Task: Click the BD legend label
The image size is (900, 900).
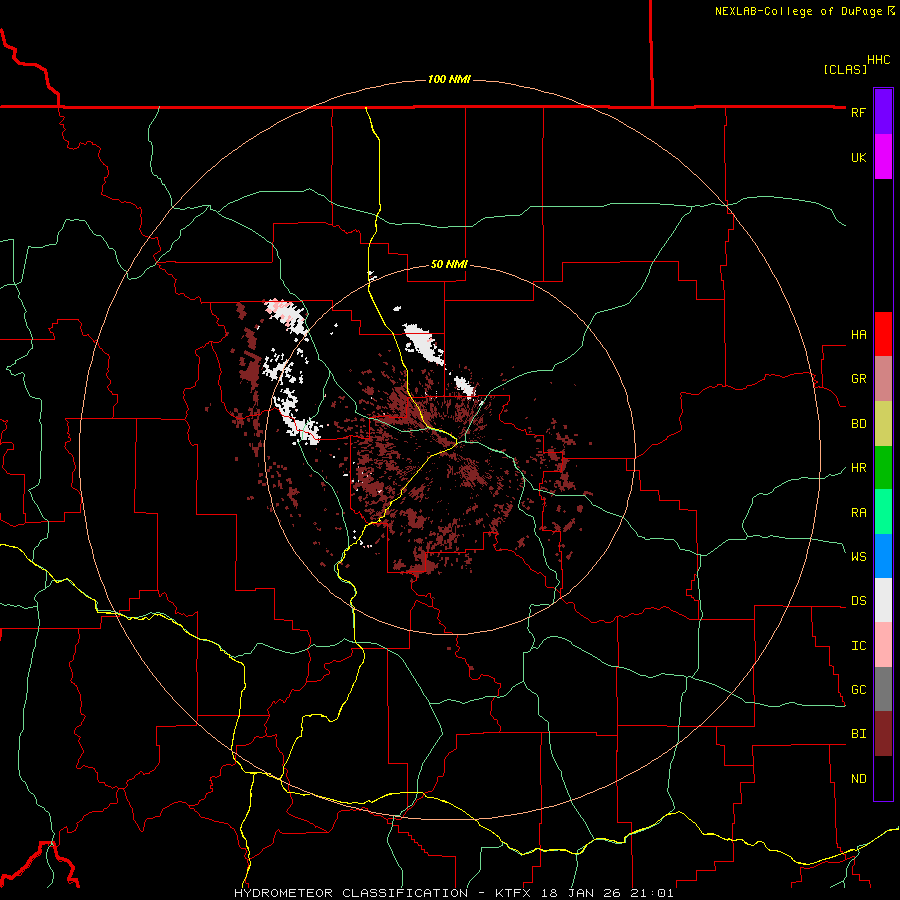Action: (x=858, y=424)
